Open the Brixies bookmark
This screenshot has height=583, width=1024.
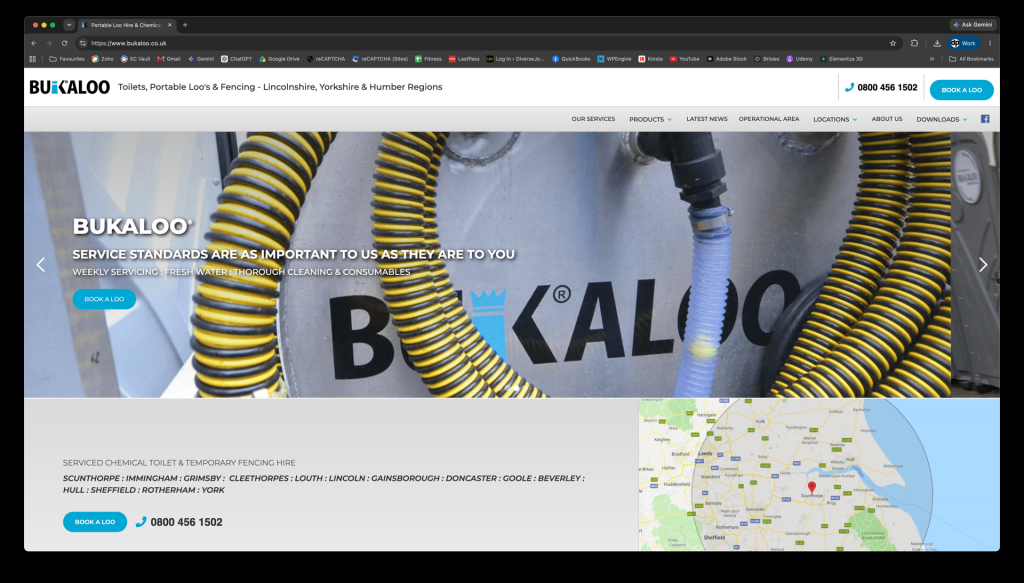click(x=767, y=59)
